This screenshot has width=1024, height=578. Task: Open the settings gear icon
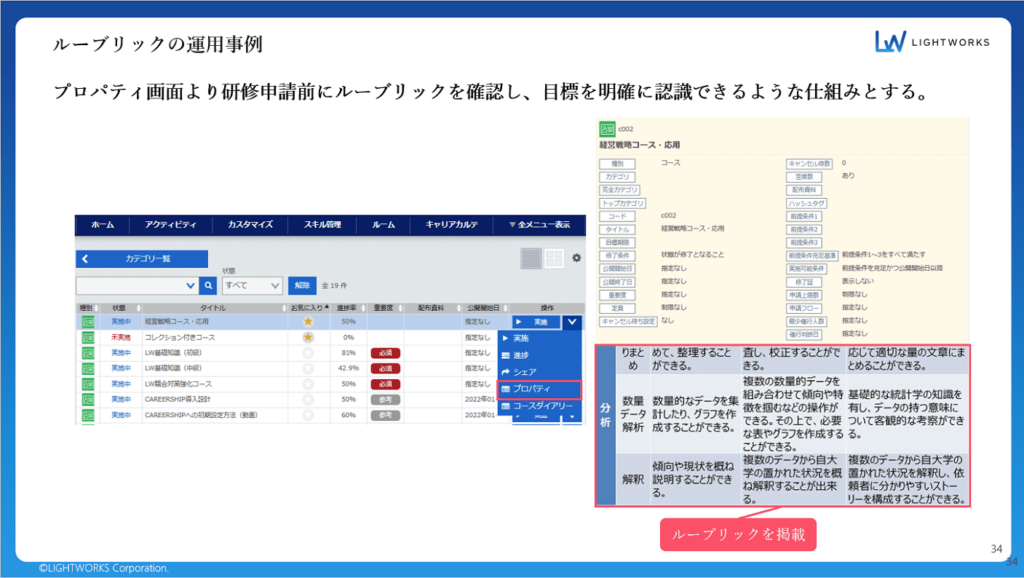[x=576, y=258]
